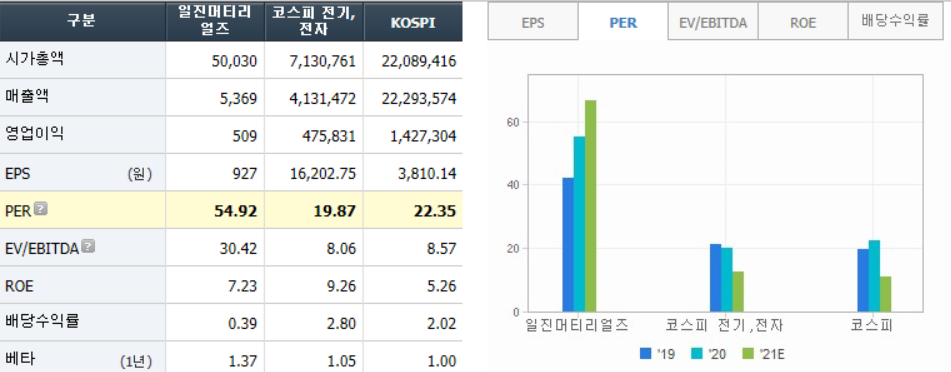951x372 pixels.
Task: Click the PER value 22.35
Action: [434, 211]
